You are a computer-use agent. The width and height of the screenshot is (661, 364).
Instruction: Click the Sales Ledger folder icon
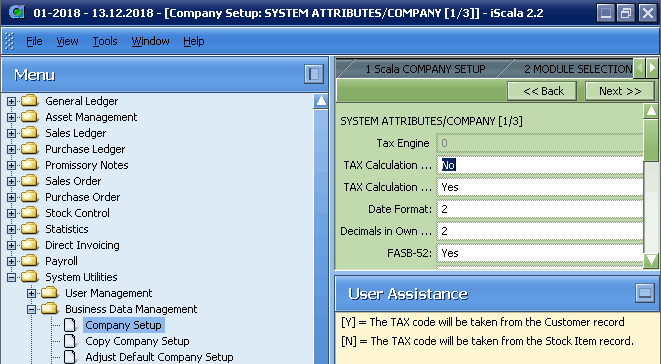point(30,133)
